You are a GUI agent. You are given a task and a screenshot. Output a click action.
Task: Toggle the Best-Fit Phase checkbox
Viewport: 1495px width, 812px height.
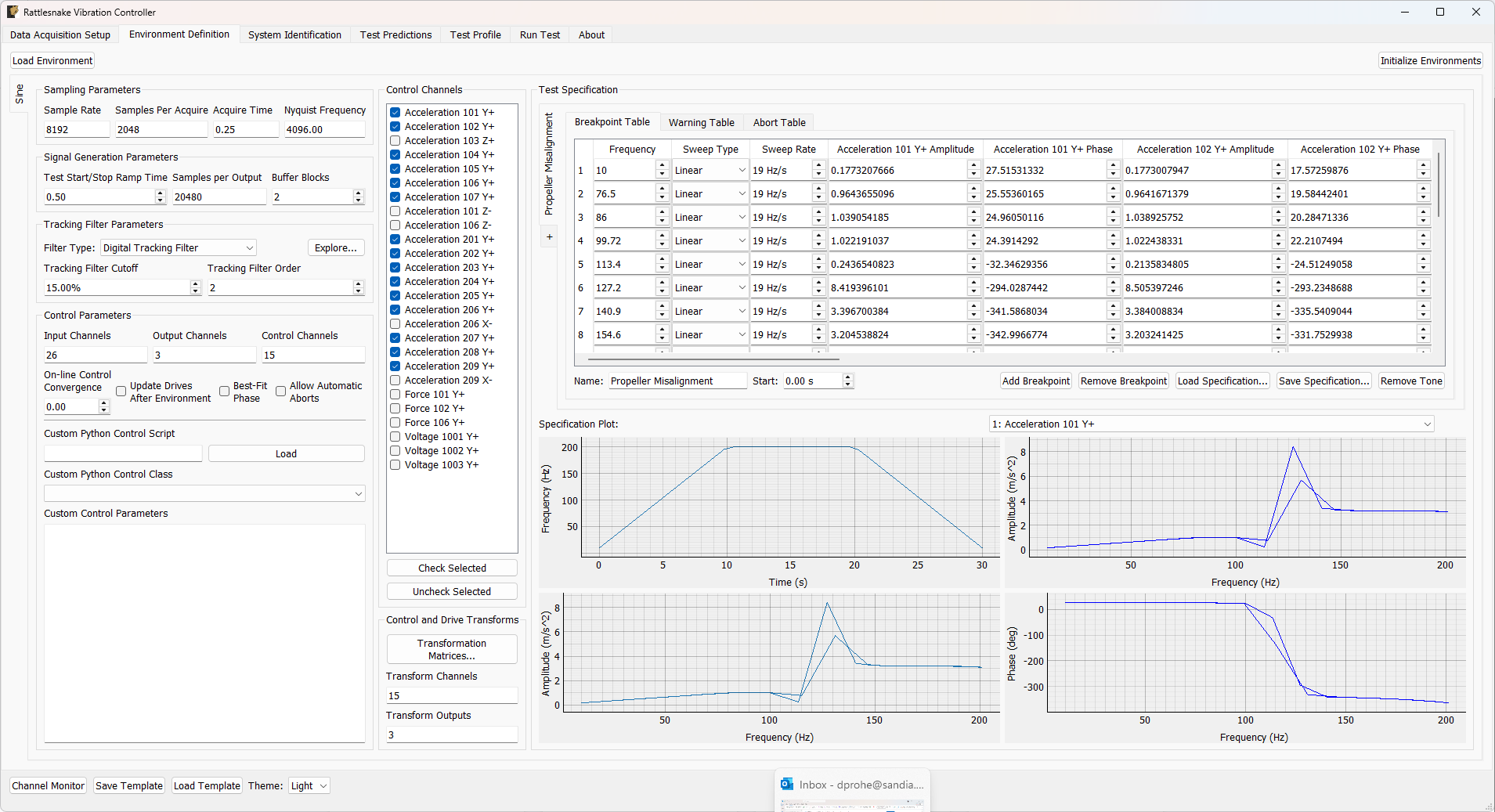tap(224, 392)
